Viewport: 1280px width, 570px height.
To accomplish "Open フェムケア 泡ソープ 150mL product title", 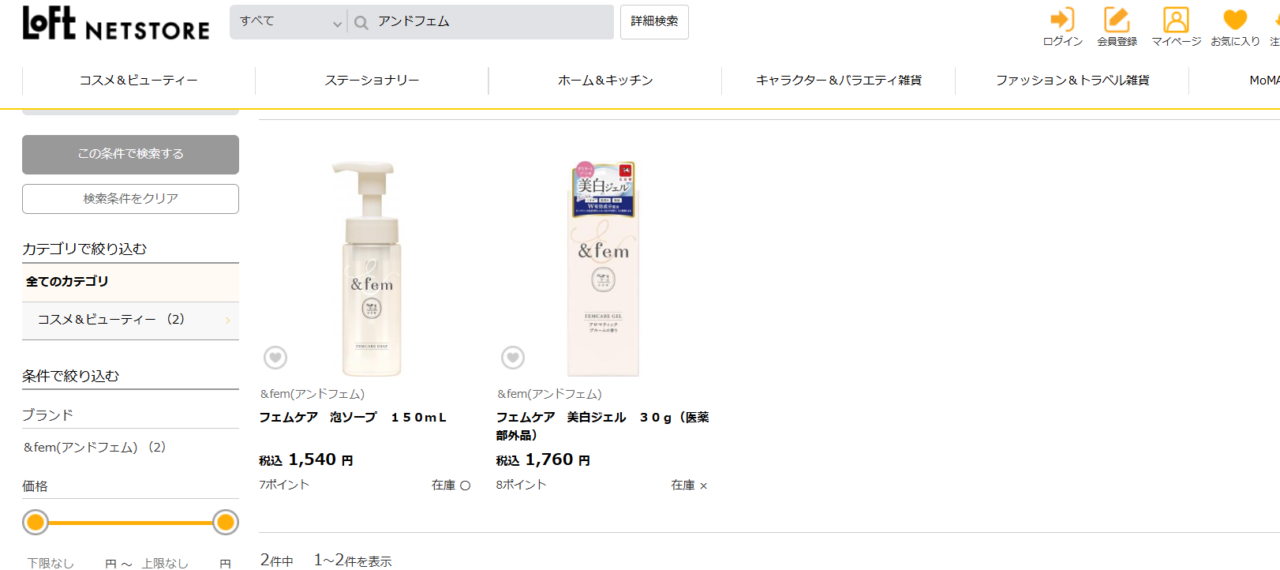I will coord(353,417).
